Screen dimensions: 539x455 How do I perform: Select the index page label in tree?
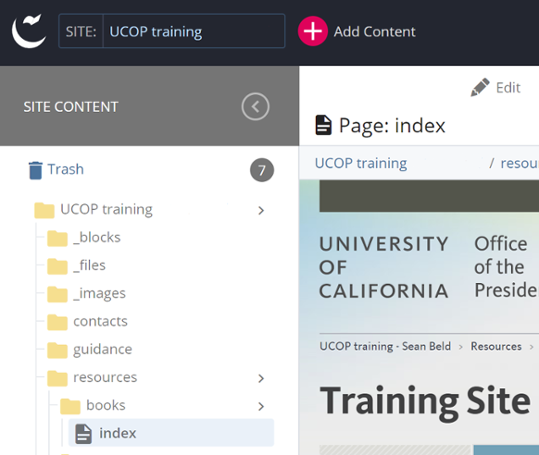click(118, 433)
